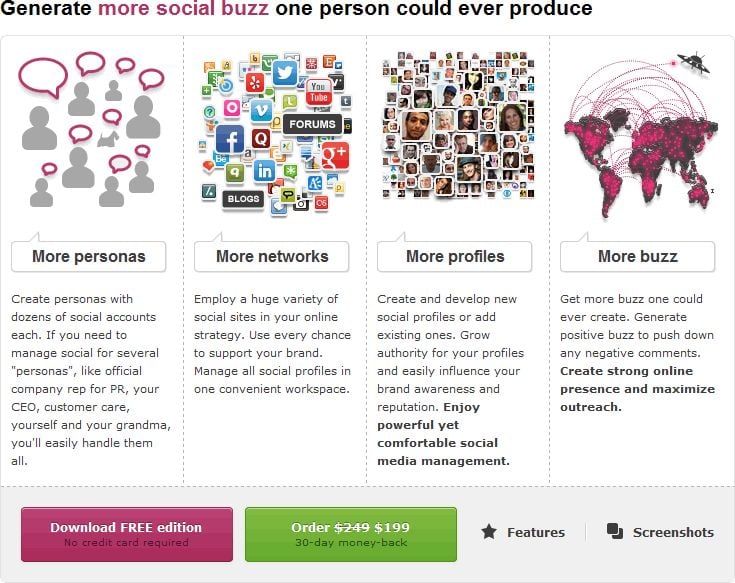Click the FORUMS label badge
735x583 pixels.
pos(313,124)
